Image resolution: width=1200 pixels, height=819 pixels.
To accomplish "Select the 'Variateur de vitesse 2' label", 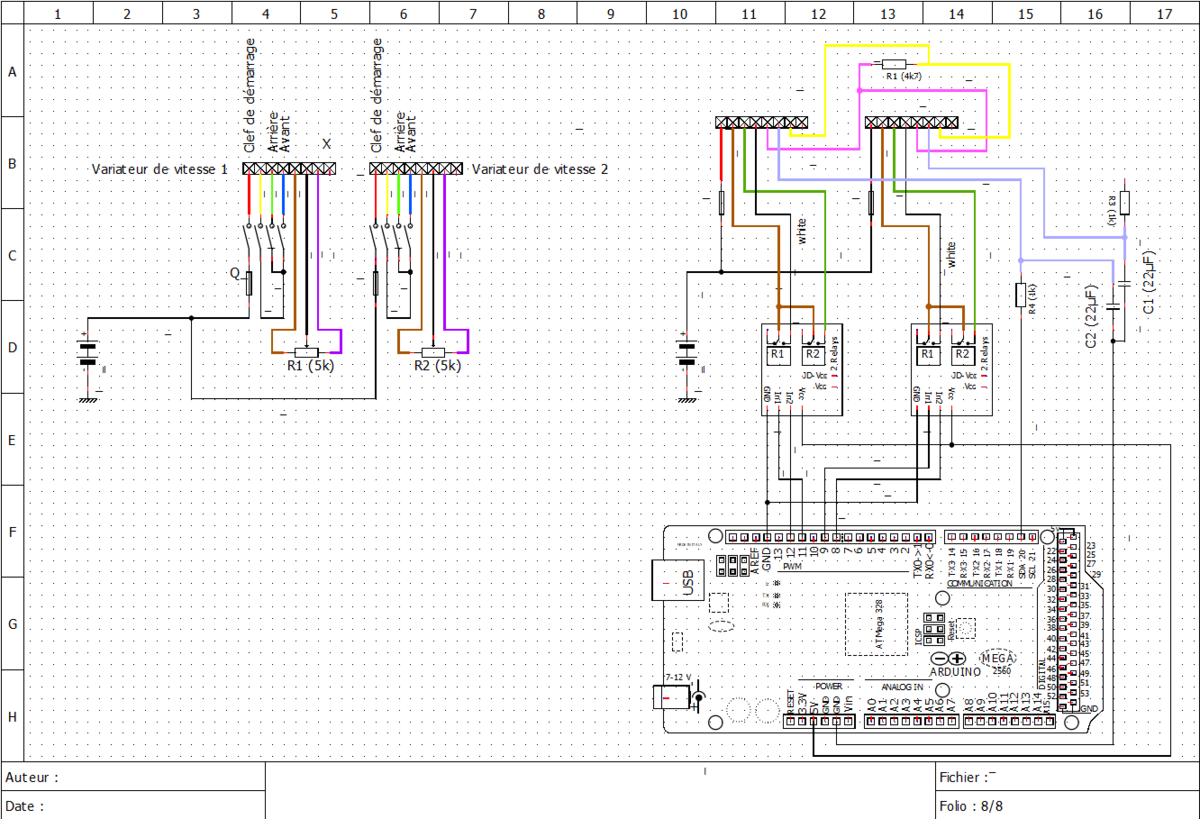I will point(540,169).
